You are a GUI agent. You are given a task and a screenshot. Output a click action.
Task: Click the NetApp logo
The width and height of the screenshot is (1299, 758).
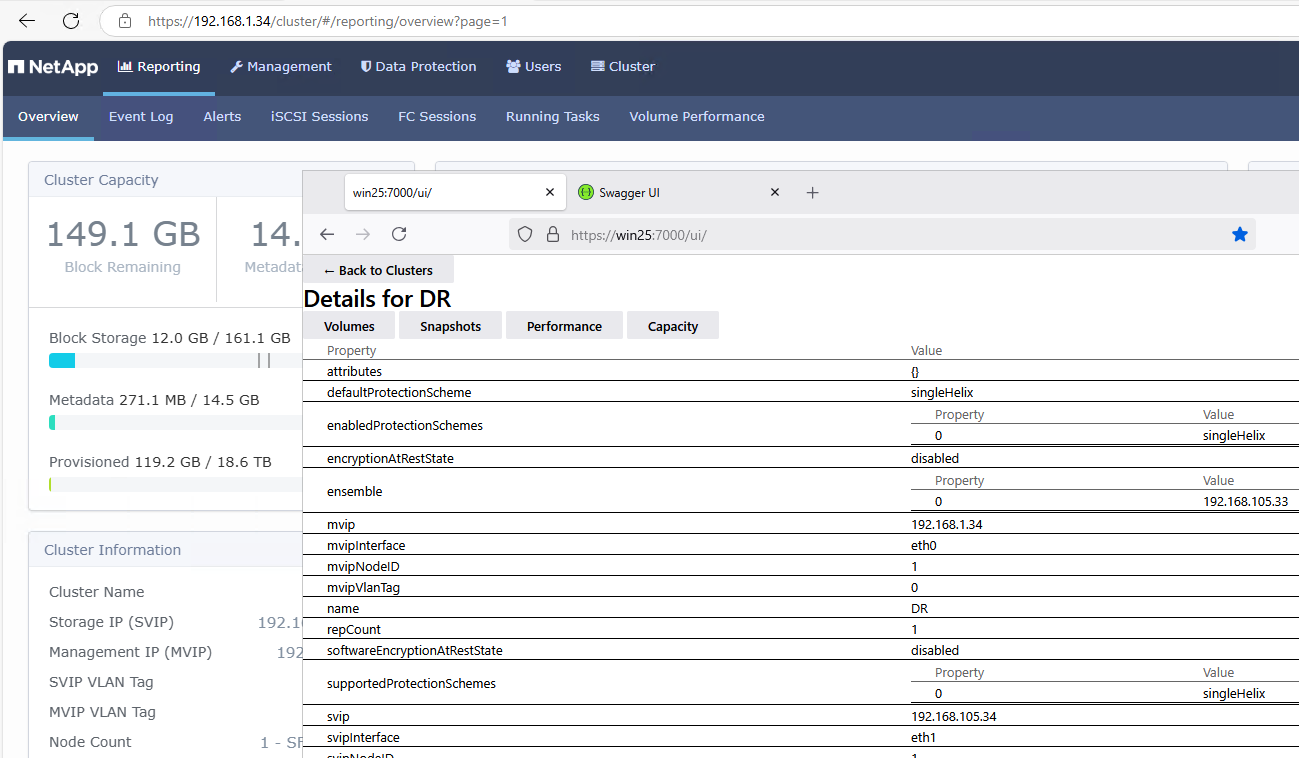[53, 67]
